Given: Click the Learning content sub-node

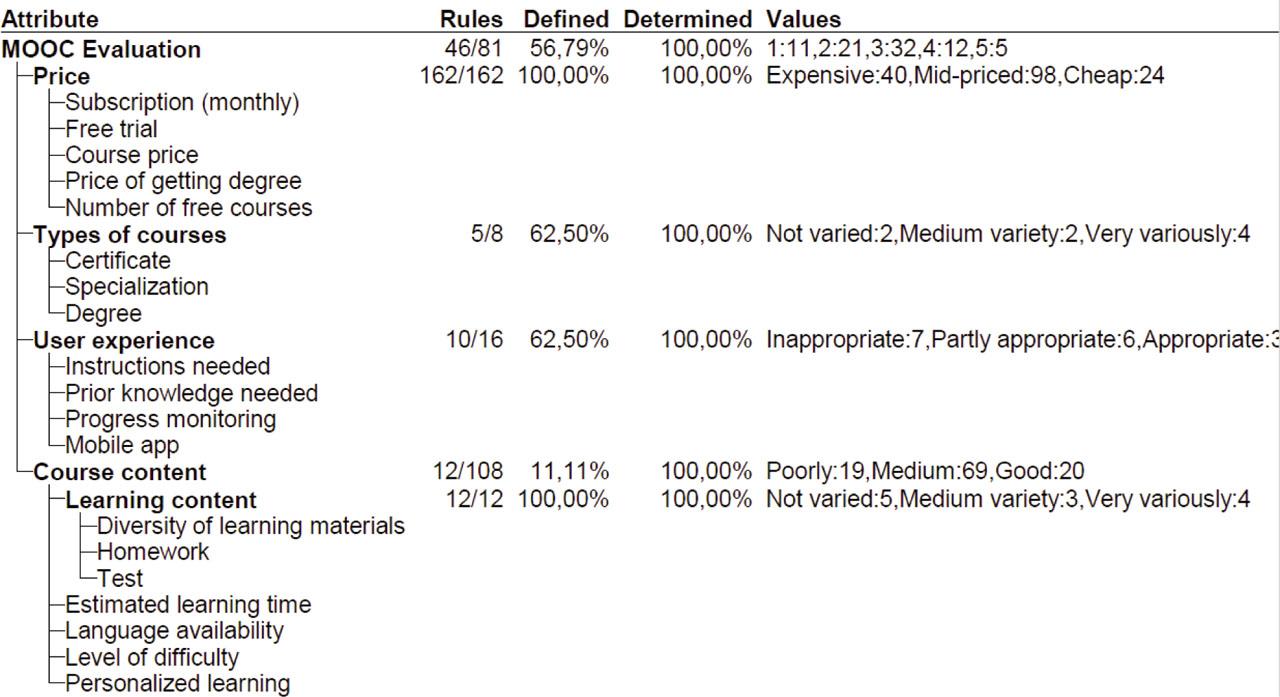Looking at the screenshot, I should pyautogui.click(x=161, y=500).
